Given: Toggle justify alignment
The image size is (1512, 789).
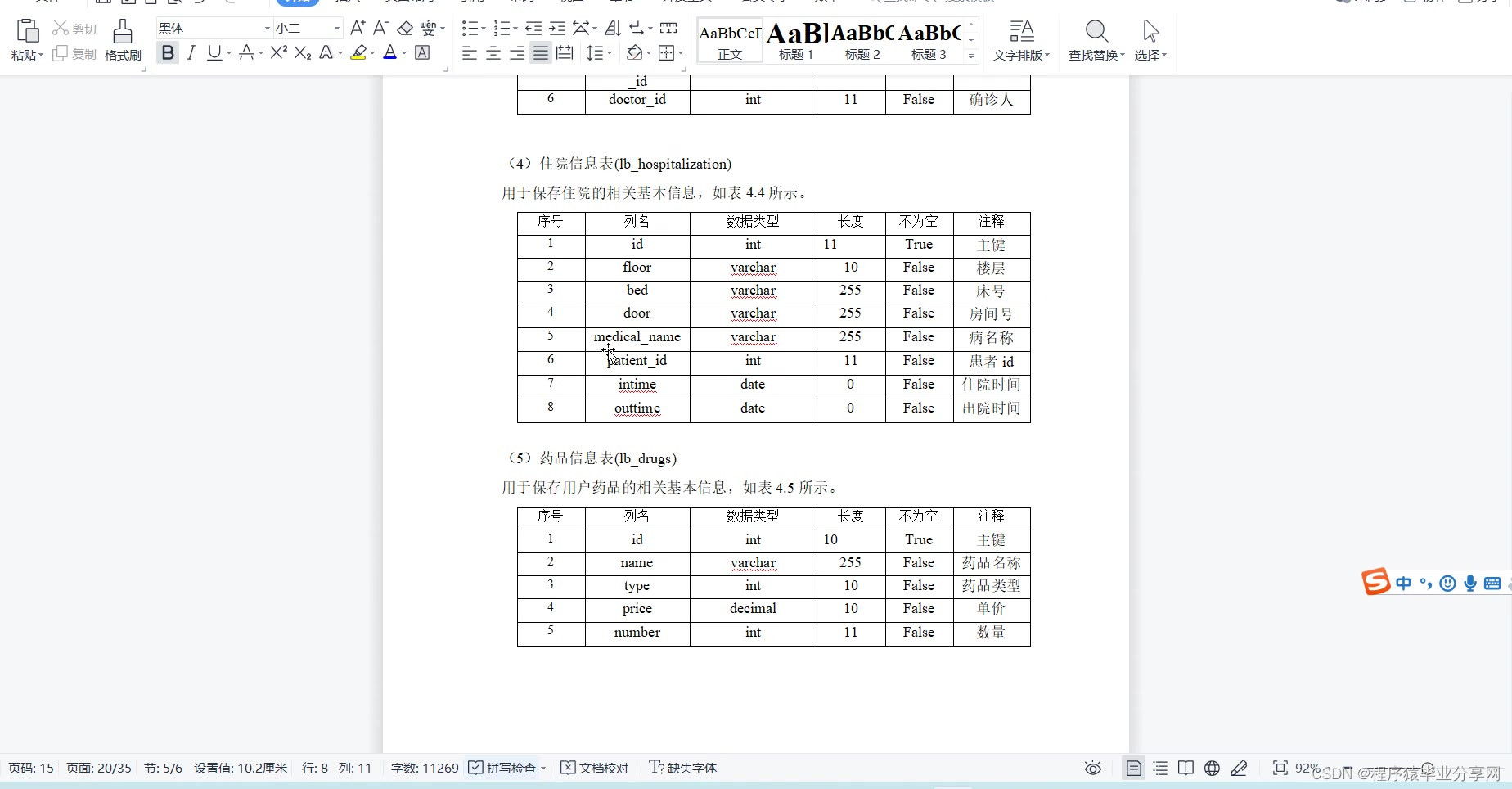Looking at the screenshot, I should point(541,53).
